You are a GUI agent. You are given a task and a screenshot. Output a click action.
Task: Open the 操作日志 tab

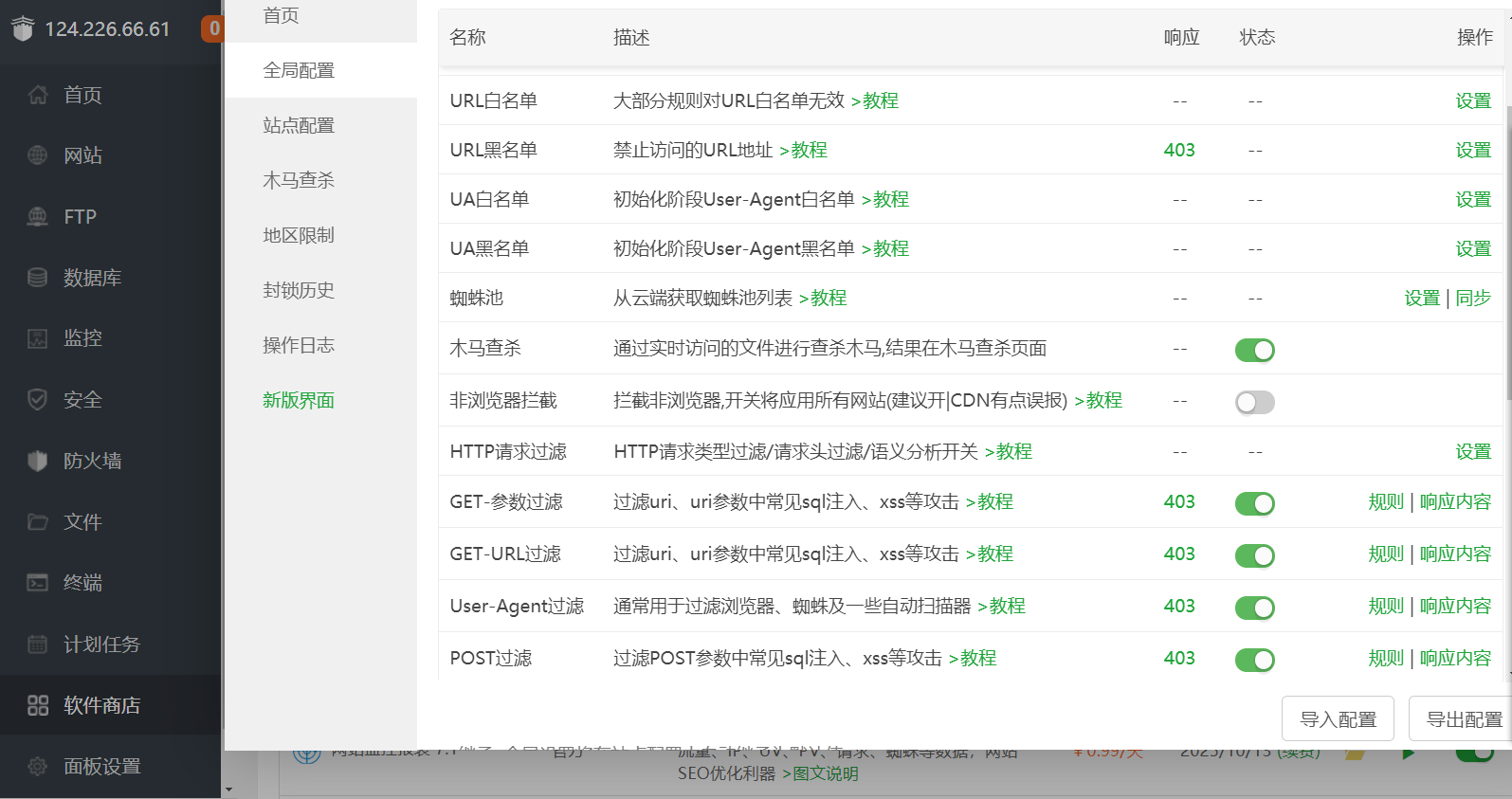320,345
